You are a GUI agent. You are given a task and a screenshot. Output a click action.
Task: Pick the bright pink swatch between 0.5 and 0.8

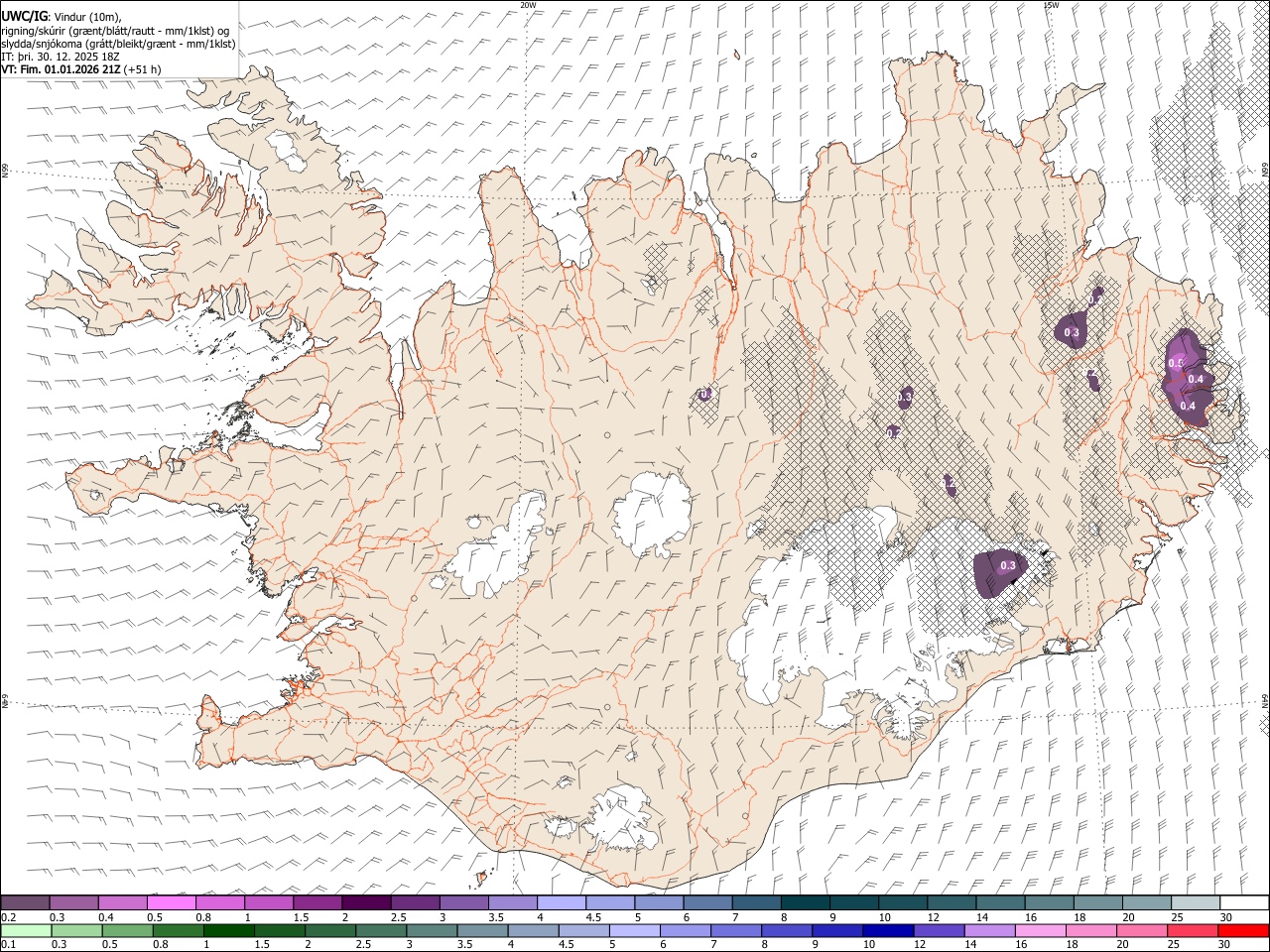click(171, 902)
